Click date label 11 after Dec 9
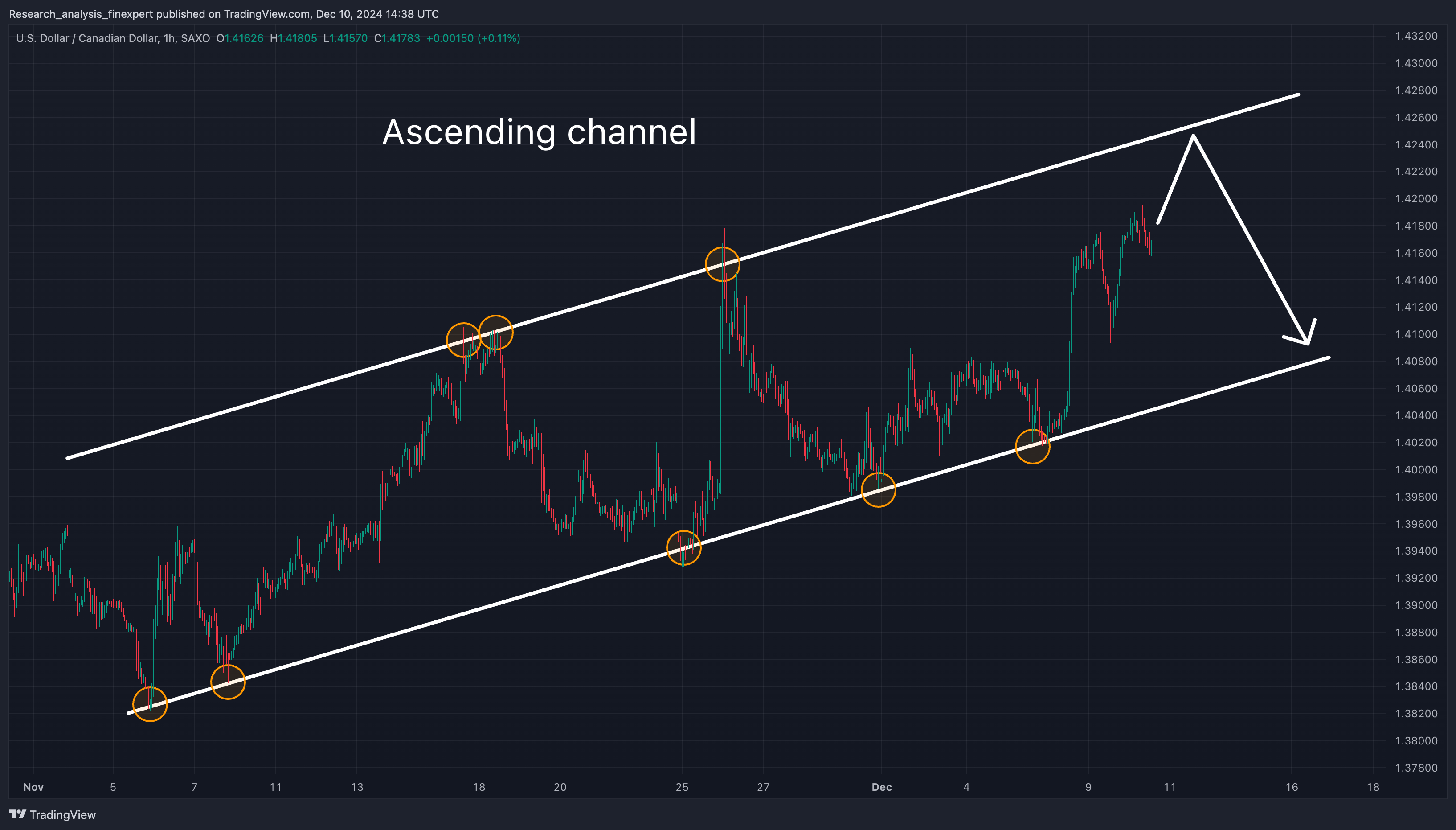Image resolution: width=1456 pixels, height=830 pixels. [1170, 787]
